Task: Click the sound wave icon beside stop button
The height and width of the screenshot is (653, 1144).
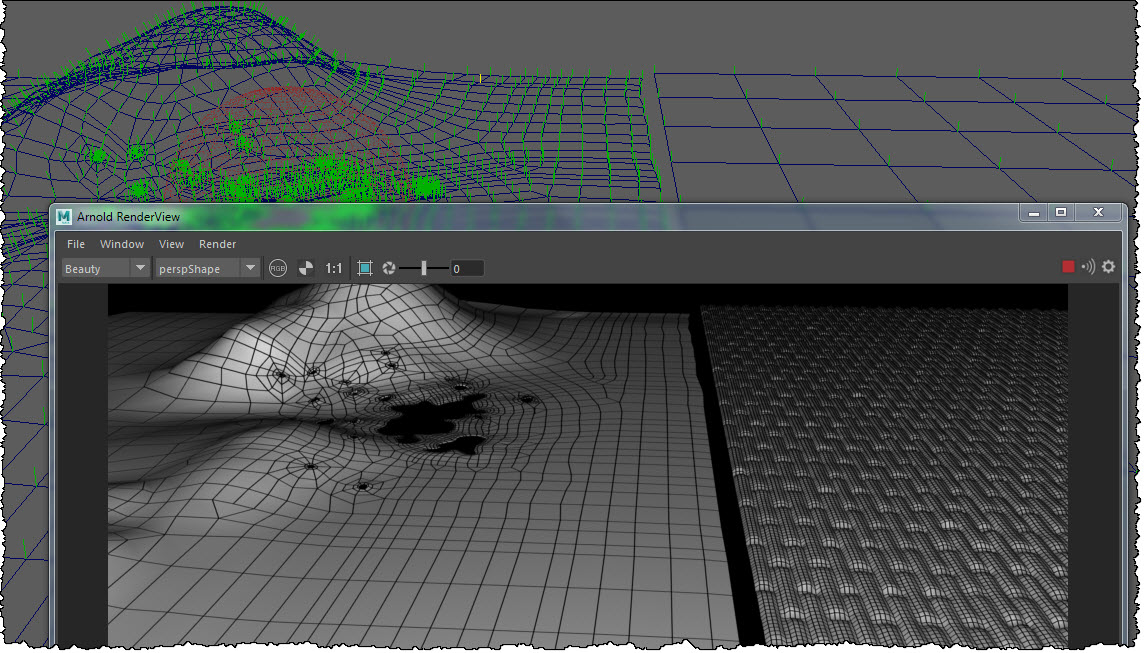Action: 1088,267
